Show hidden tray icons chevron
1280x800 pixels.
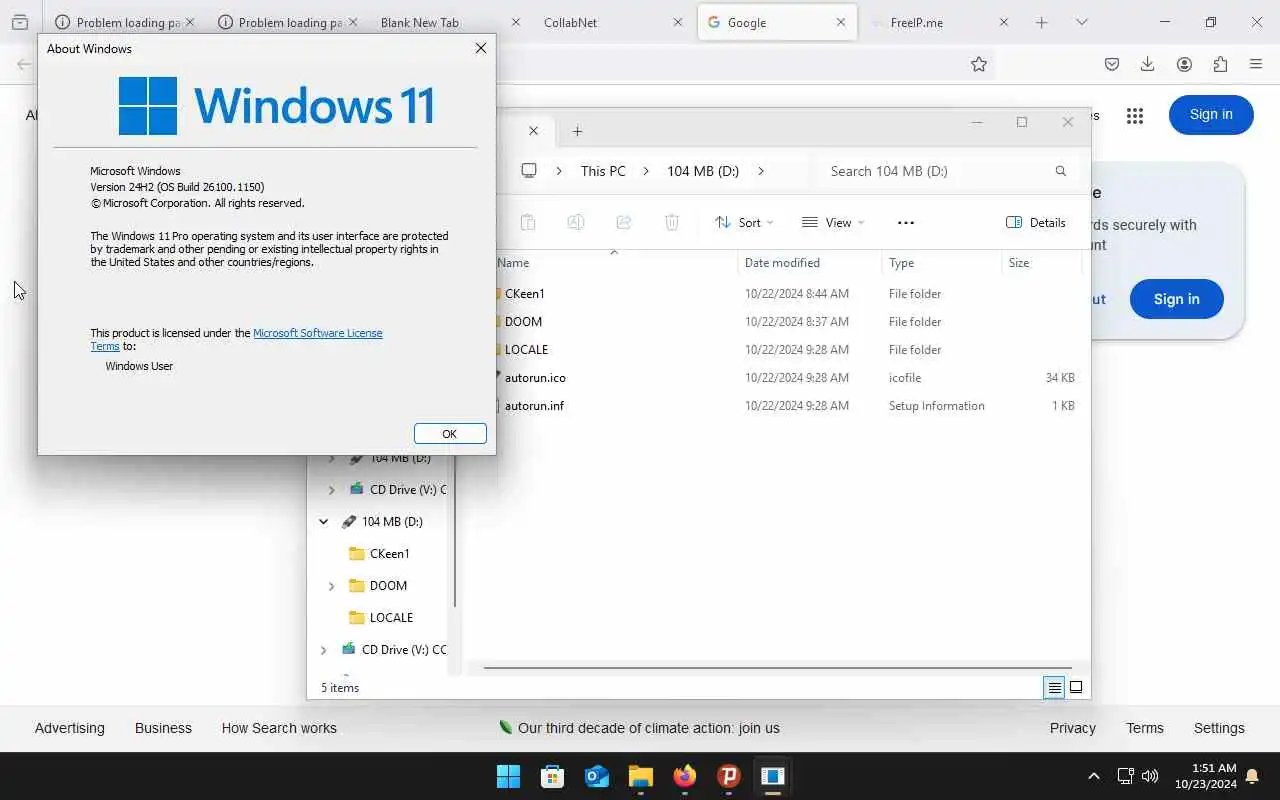[x=1094, y=776]
